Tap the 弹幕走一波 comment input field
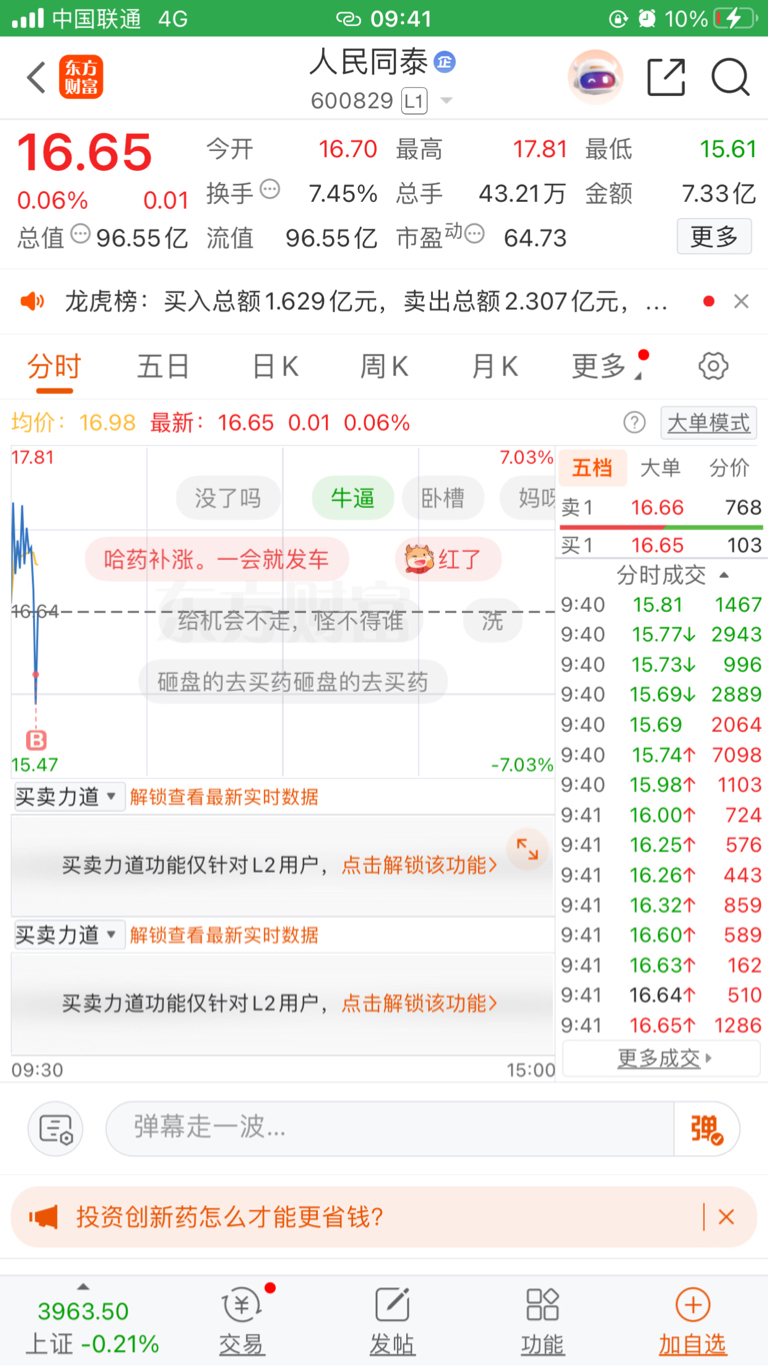This screenshot has width=768, height=1366. [x=390, y=1129]
